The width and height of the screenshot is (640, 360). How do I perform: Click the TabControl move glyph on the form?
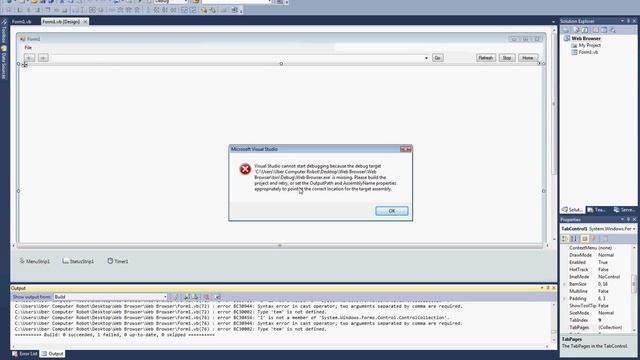point(25,64)
